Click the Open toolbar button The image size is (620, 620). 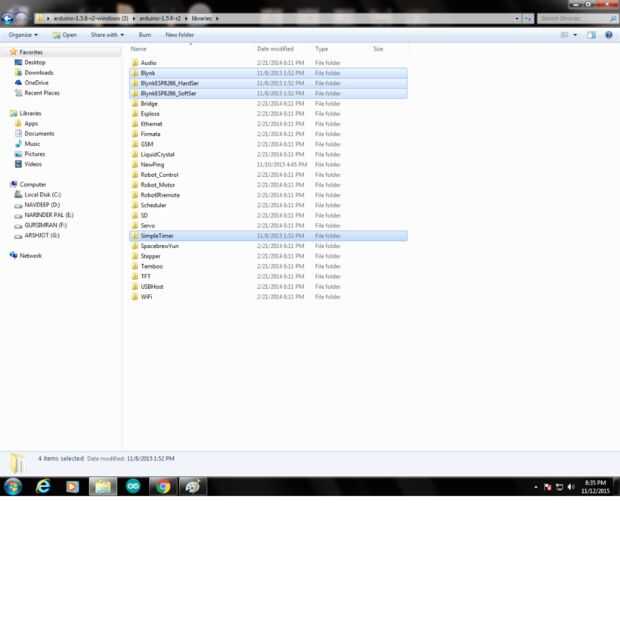pos(65,35)
